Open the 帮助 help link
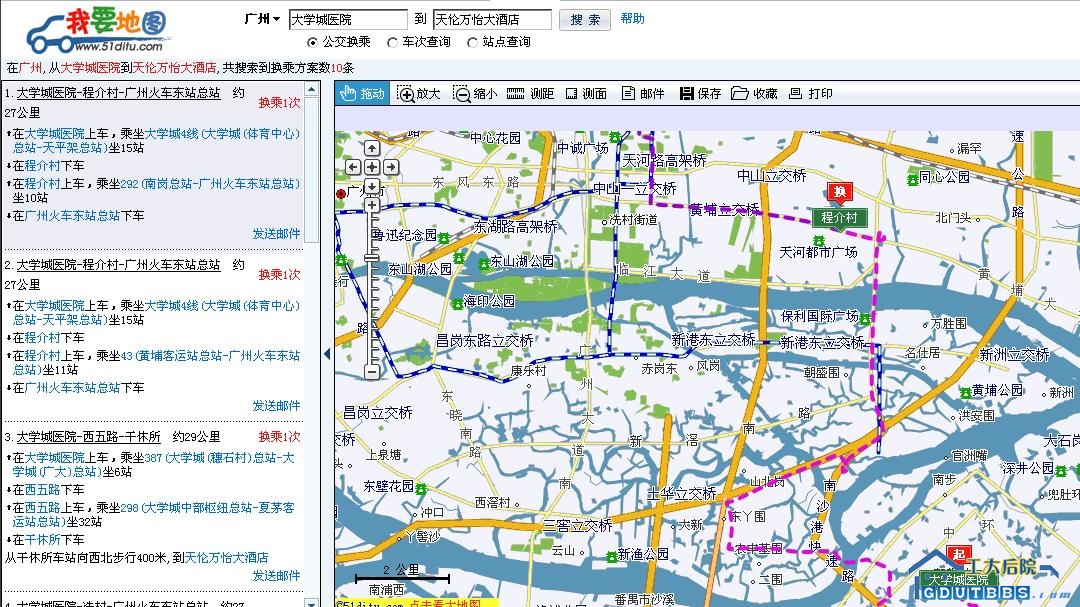The width and height of the screenshot is (1080, 607). click(632, 19)
